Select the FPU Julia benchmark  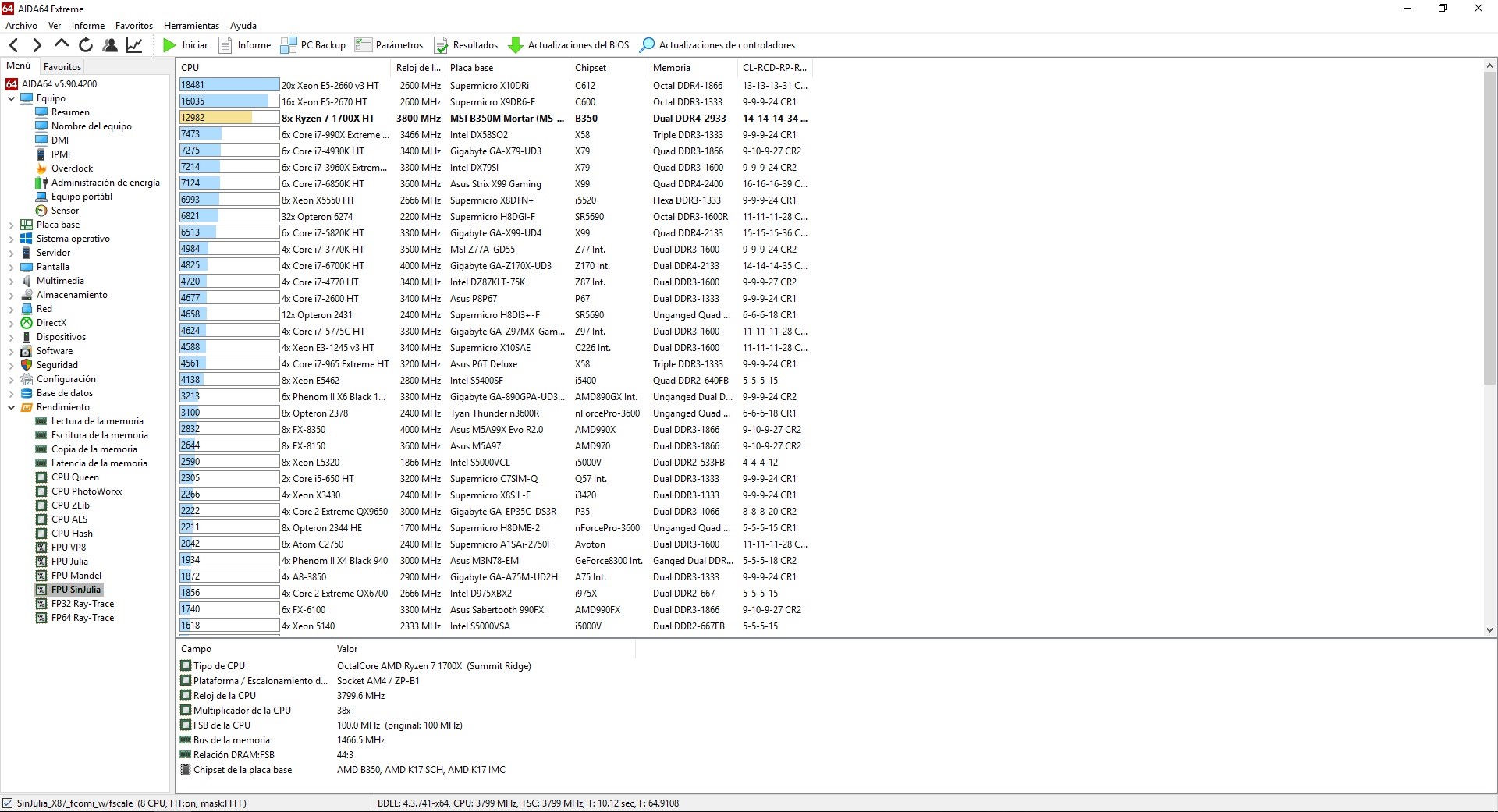(62, 562)
